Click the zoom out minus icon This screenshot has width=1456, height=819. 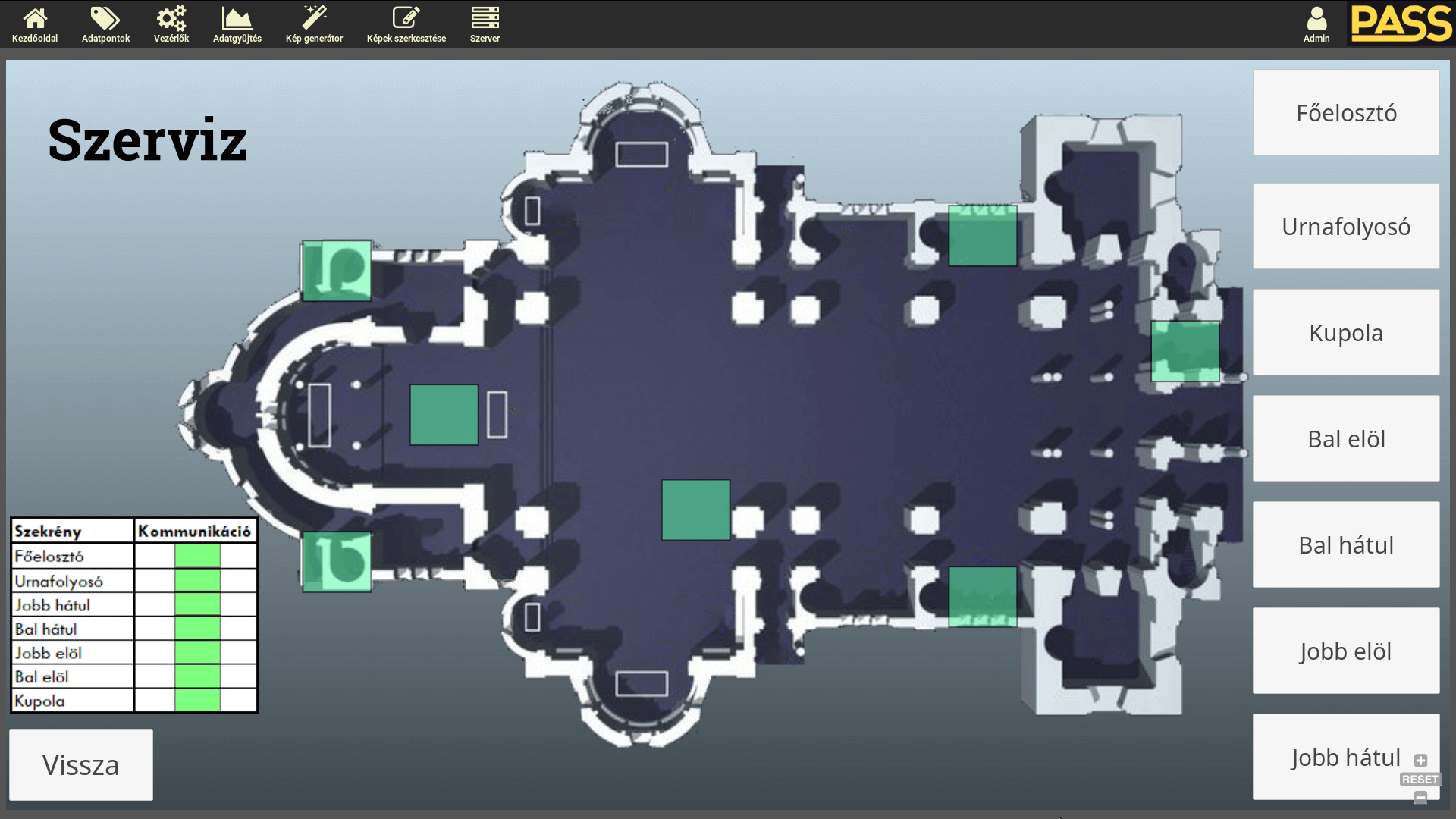1420,797
